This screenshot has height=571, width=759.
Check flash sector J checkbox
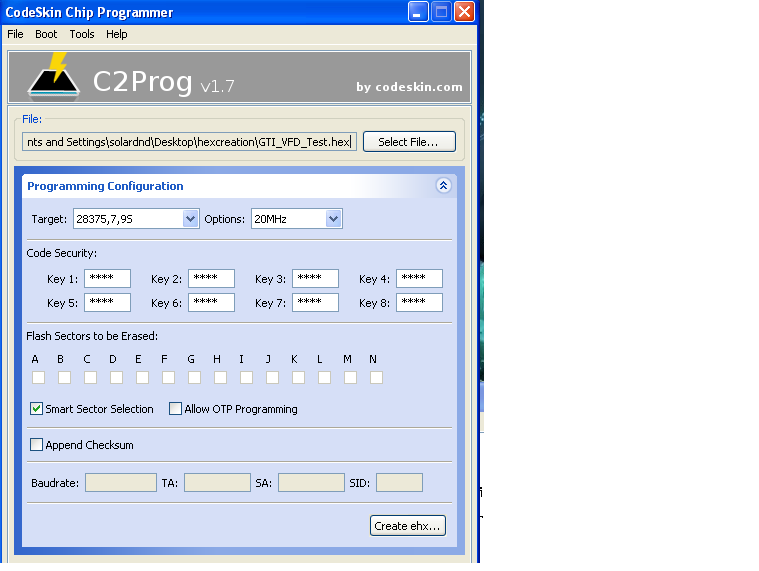[x=273, y=377]
